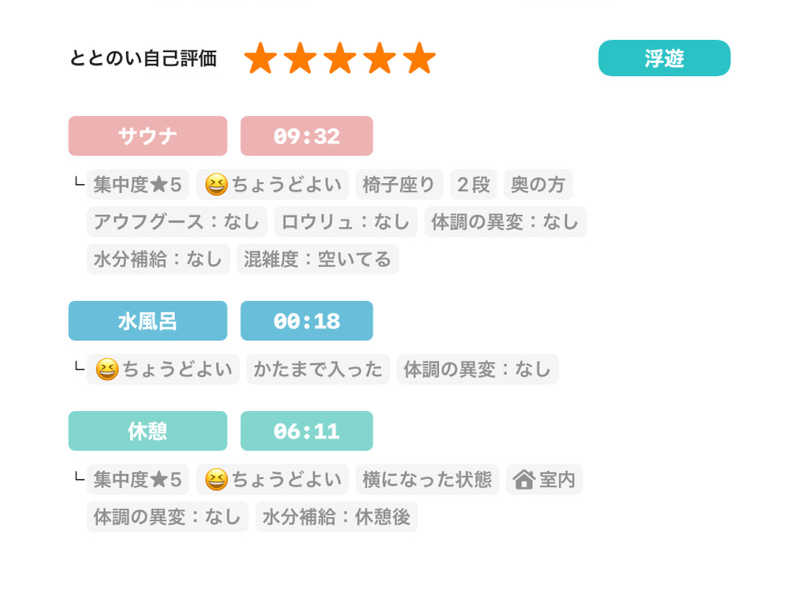Click the blue 水風呂 label
This screenshot has height=600, width=800.
[x=148, y=321]
